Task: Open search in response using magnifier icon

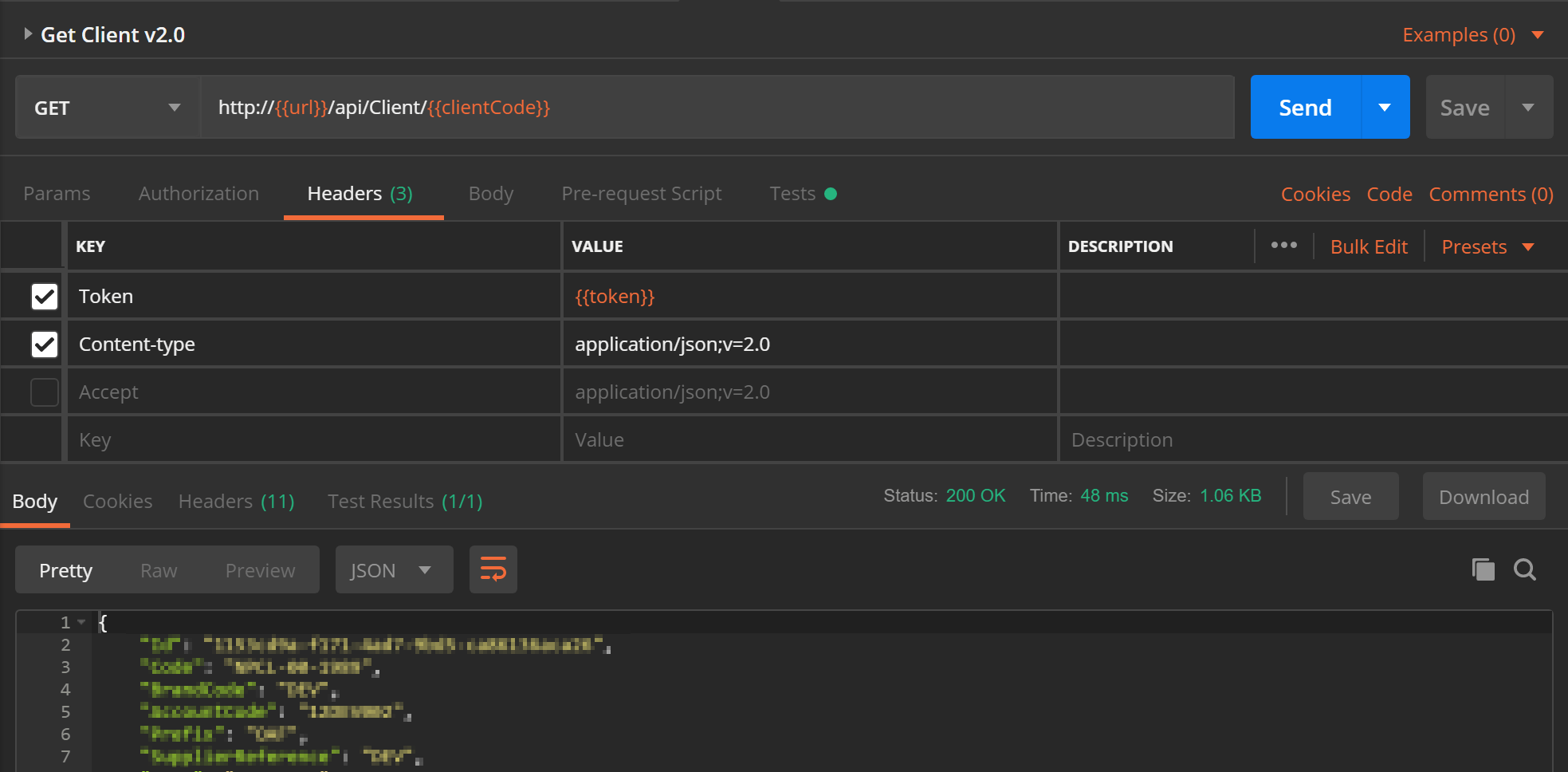Action: [x=1524, y=569]
